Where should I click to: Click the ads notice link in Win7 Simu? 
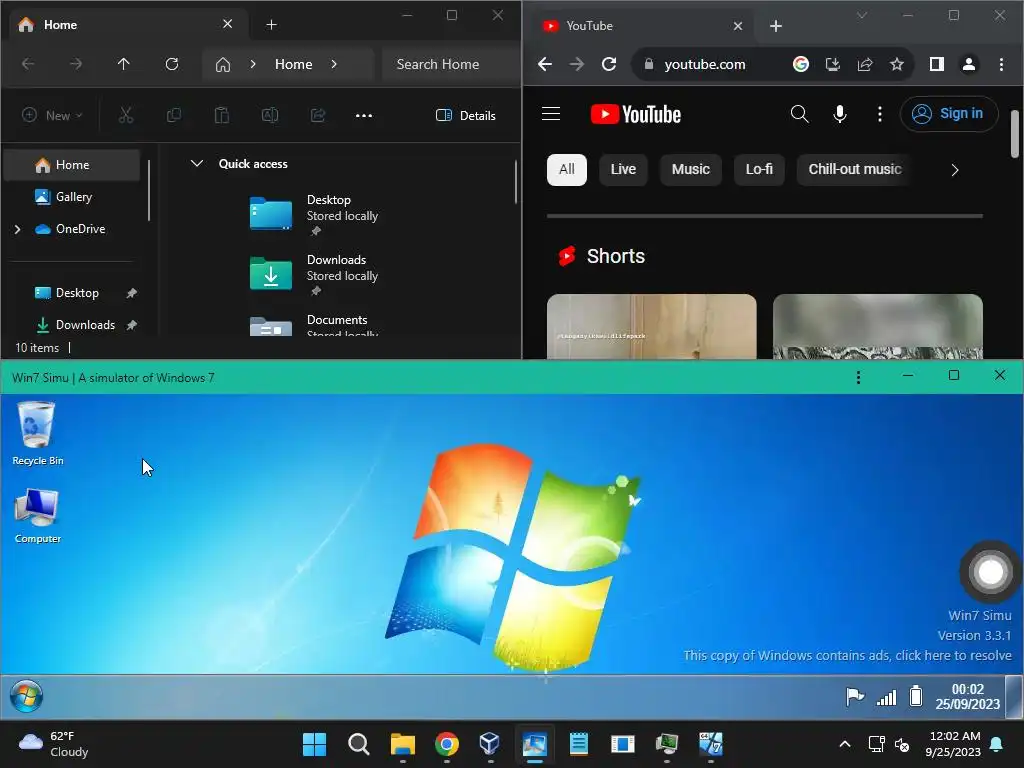coord(847,656)
